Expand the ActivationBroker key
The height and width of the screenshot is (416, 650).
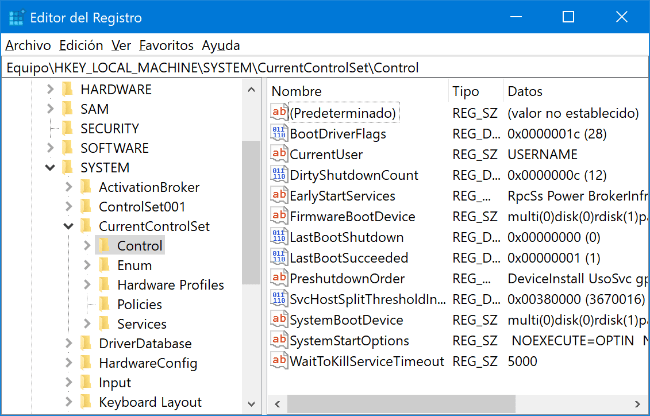pyautogui.click(x=68, y=187)
